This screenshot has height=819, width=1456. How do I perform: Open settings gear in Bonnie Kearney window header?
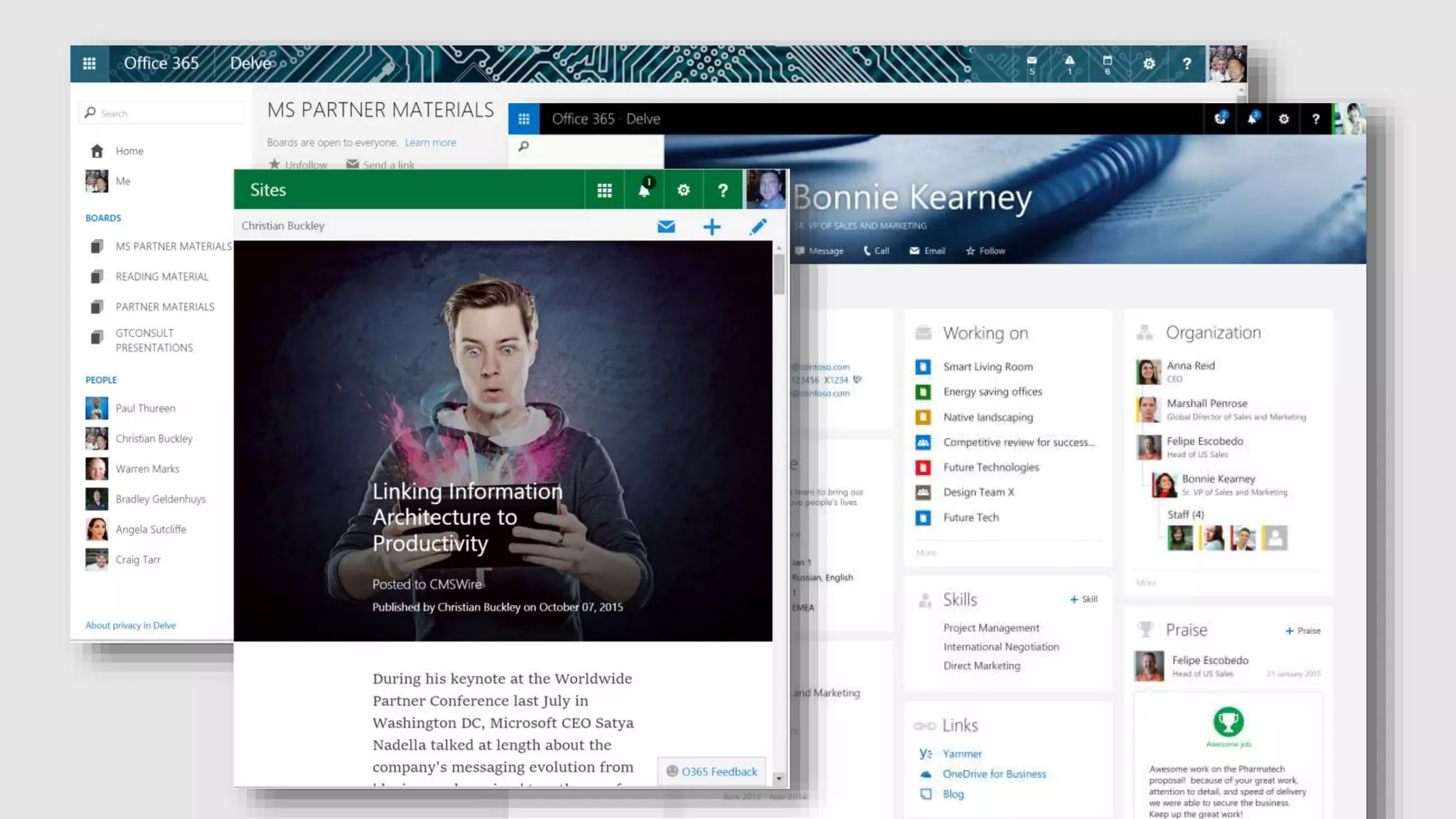(1284, 119)
